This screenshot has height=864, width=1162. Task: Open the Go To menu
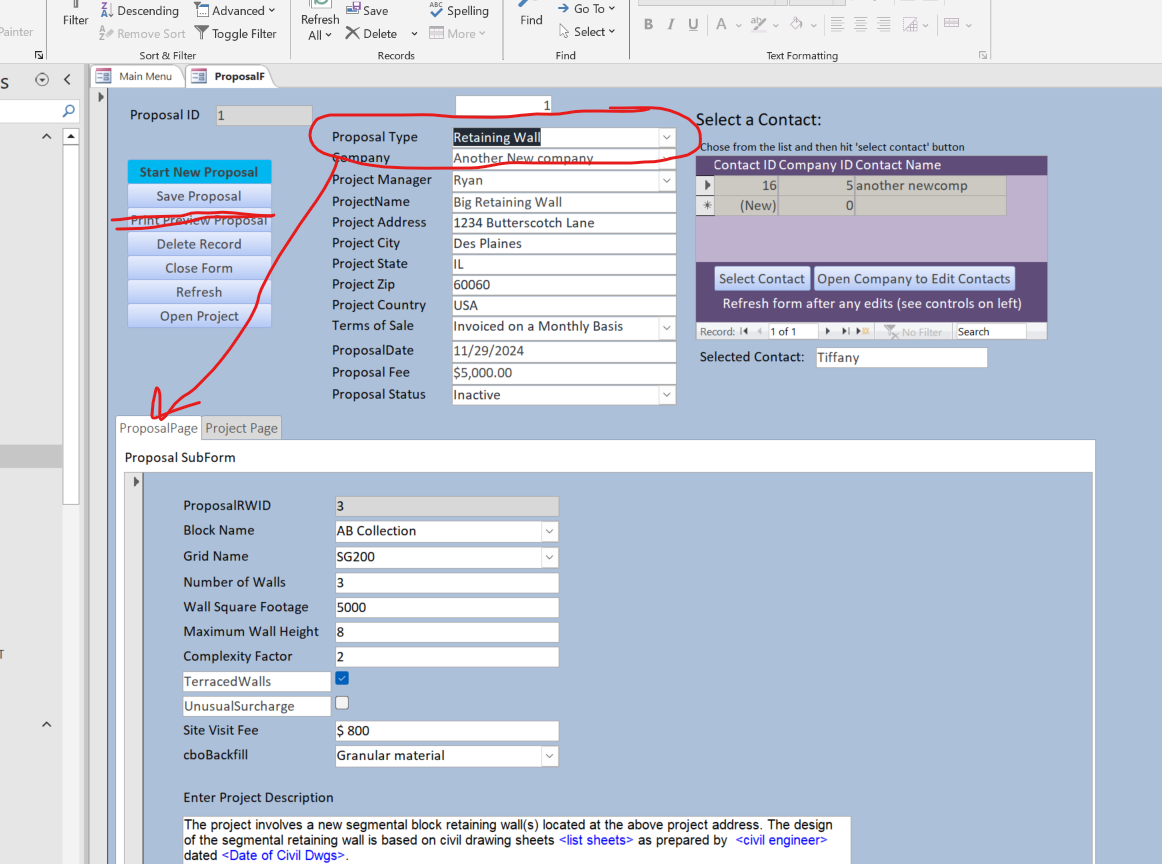pyautogui.click(x=586, y=8)
